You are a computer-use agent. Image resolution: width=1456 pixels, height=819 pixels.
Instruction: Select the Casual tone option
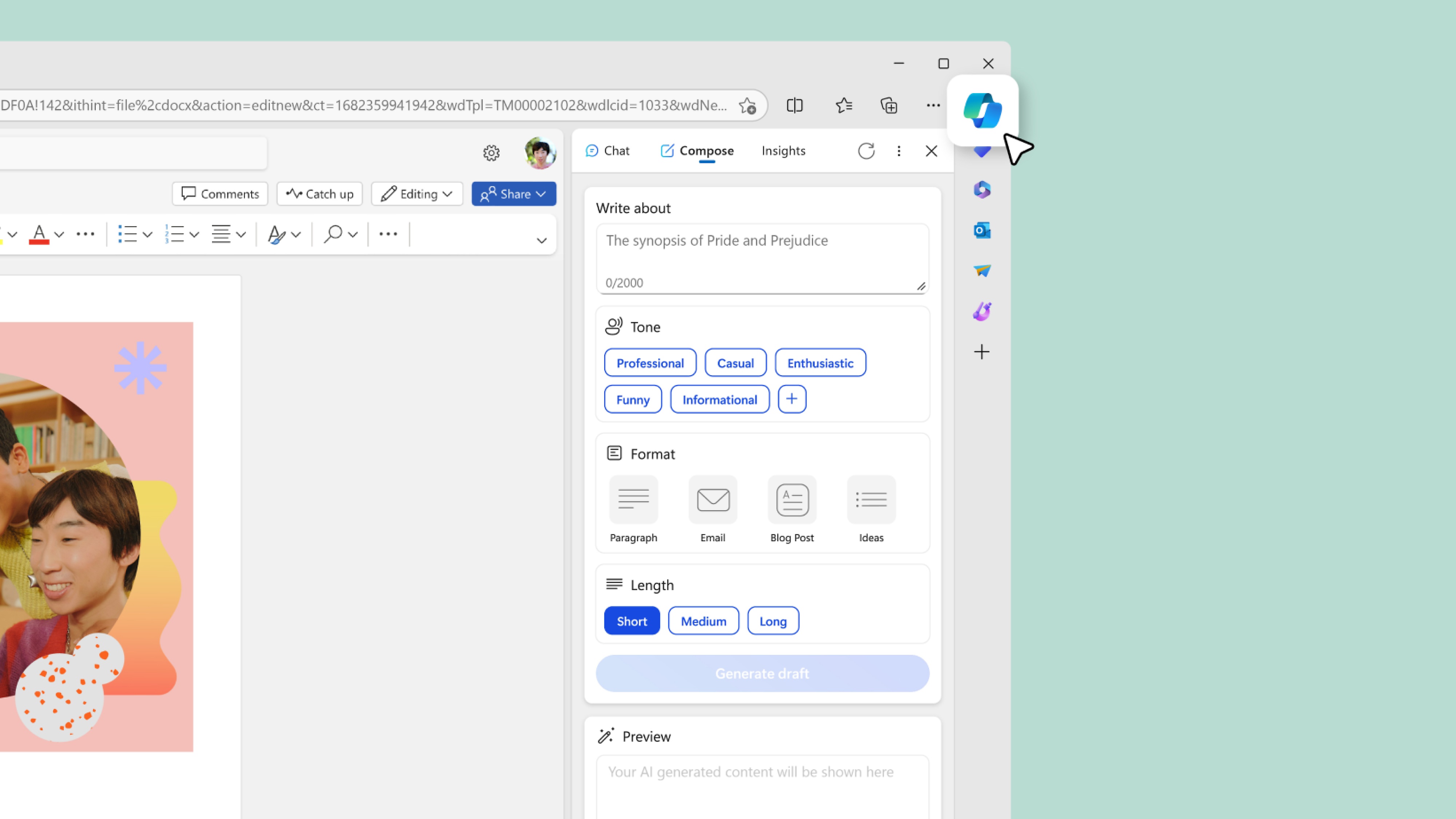[x=735, y=362]
